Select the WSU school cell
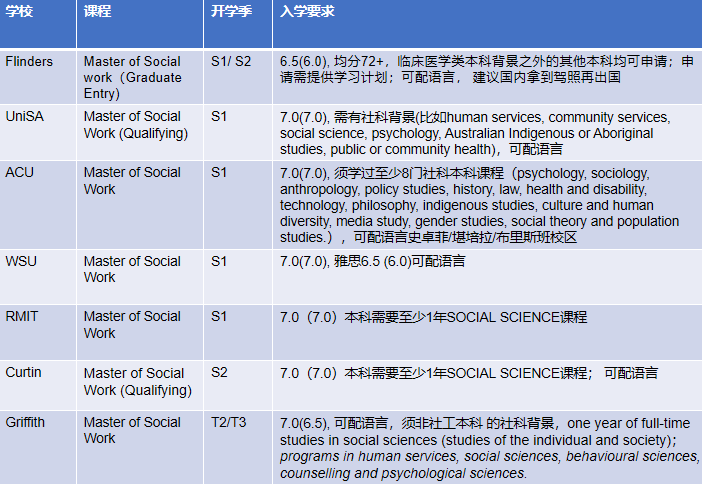 tap(23, 261)
